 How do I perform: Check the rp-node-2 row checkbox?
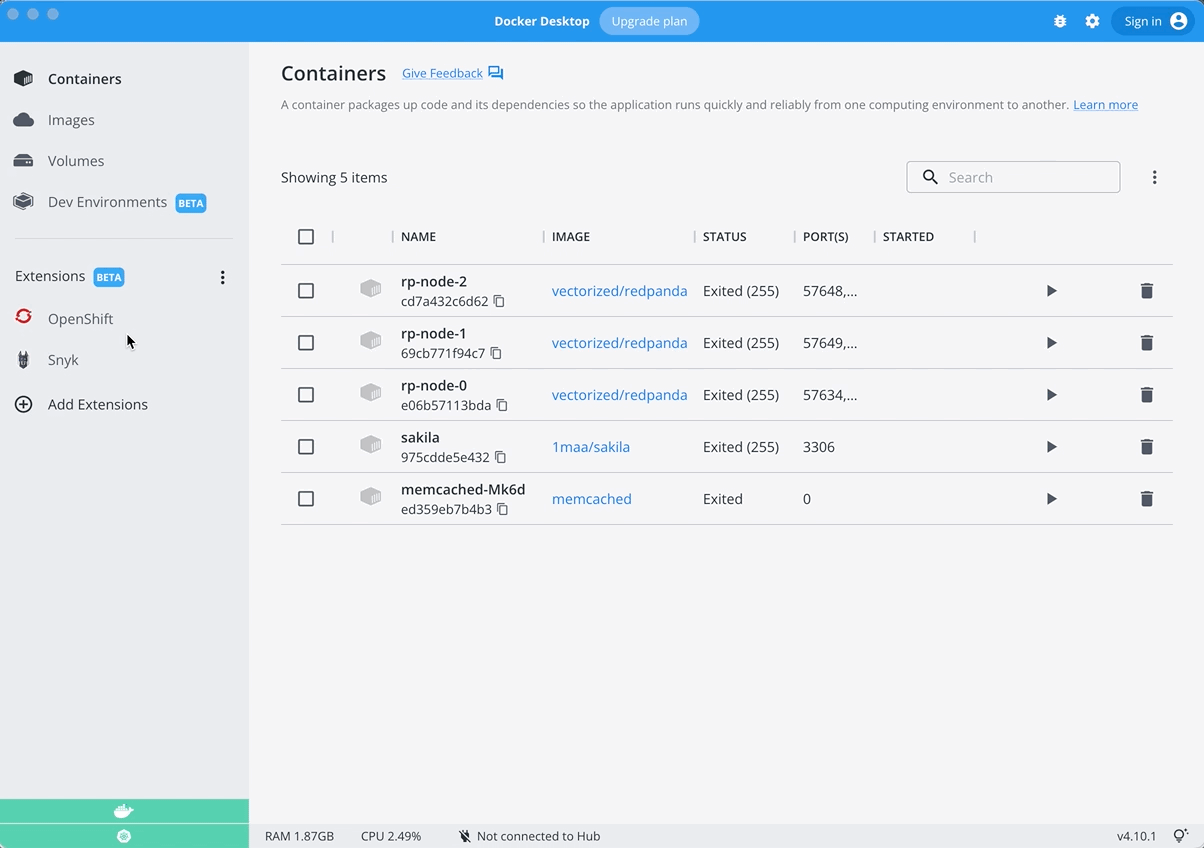306,291
